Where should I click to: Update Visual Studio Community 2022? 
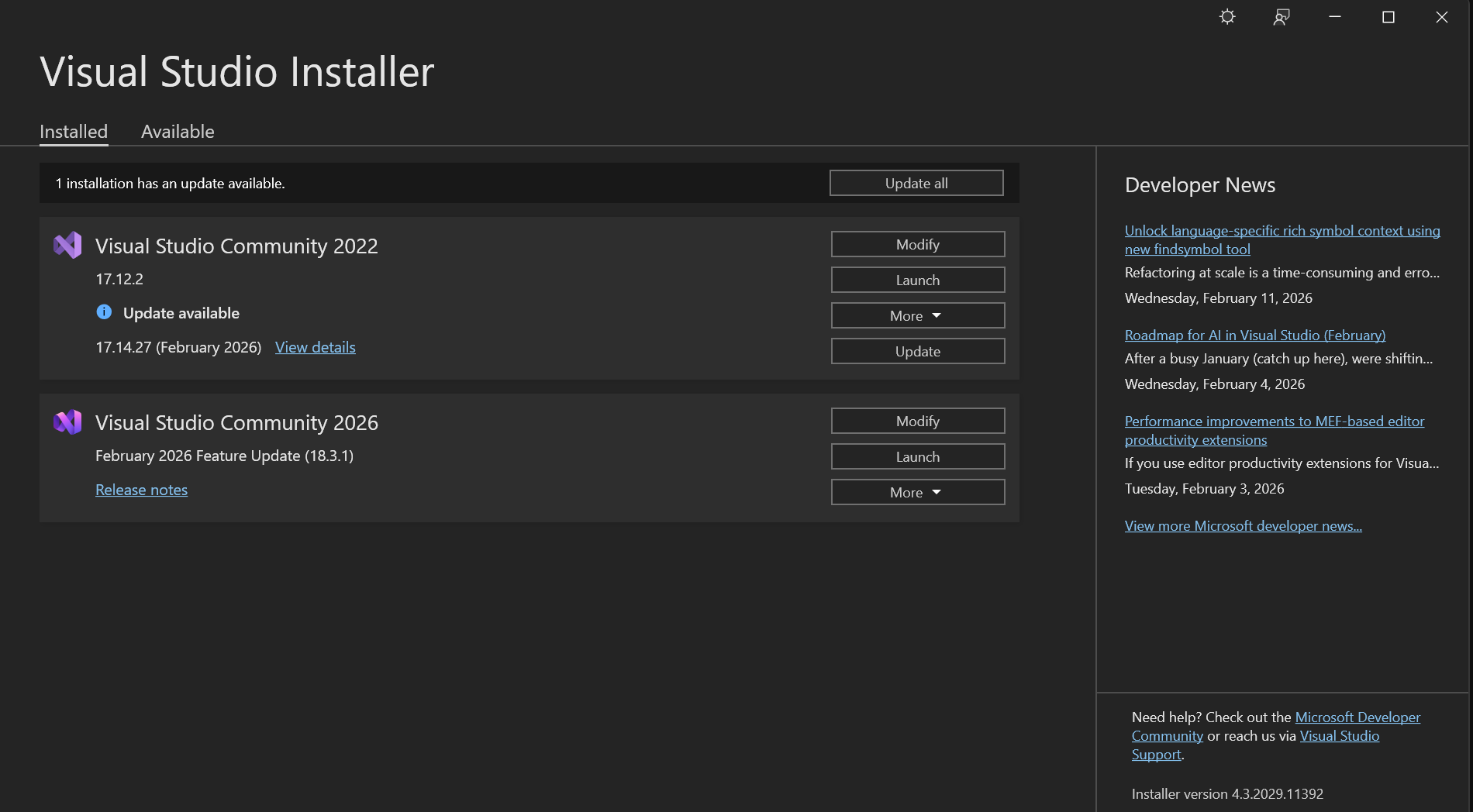[917, 351]
